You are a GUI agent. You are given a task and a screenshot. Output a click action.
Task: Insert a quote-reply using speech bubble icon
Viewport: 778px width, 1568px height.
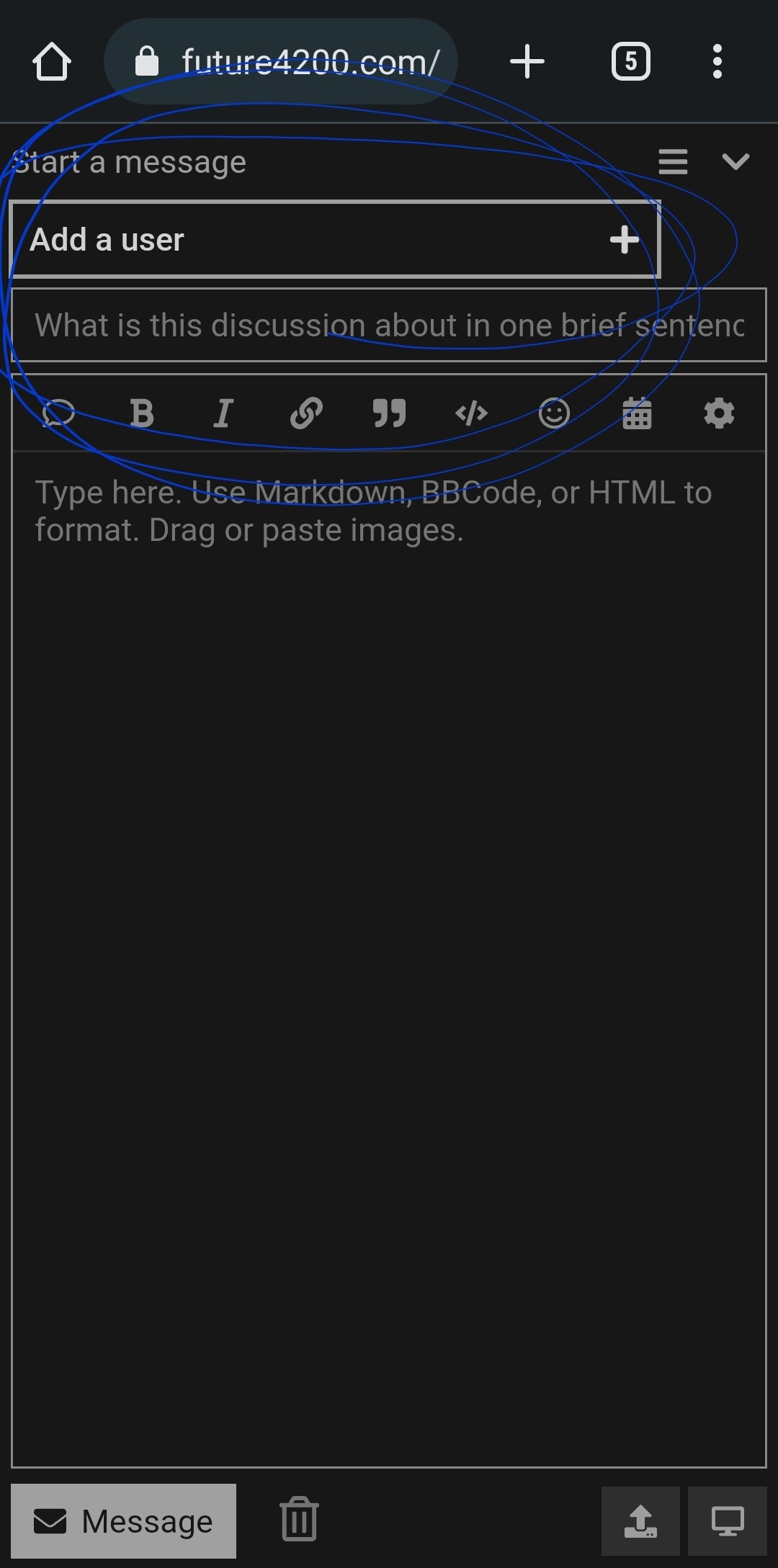coord(58,413)
